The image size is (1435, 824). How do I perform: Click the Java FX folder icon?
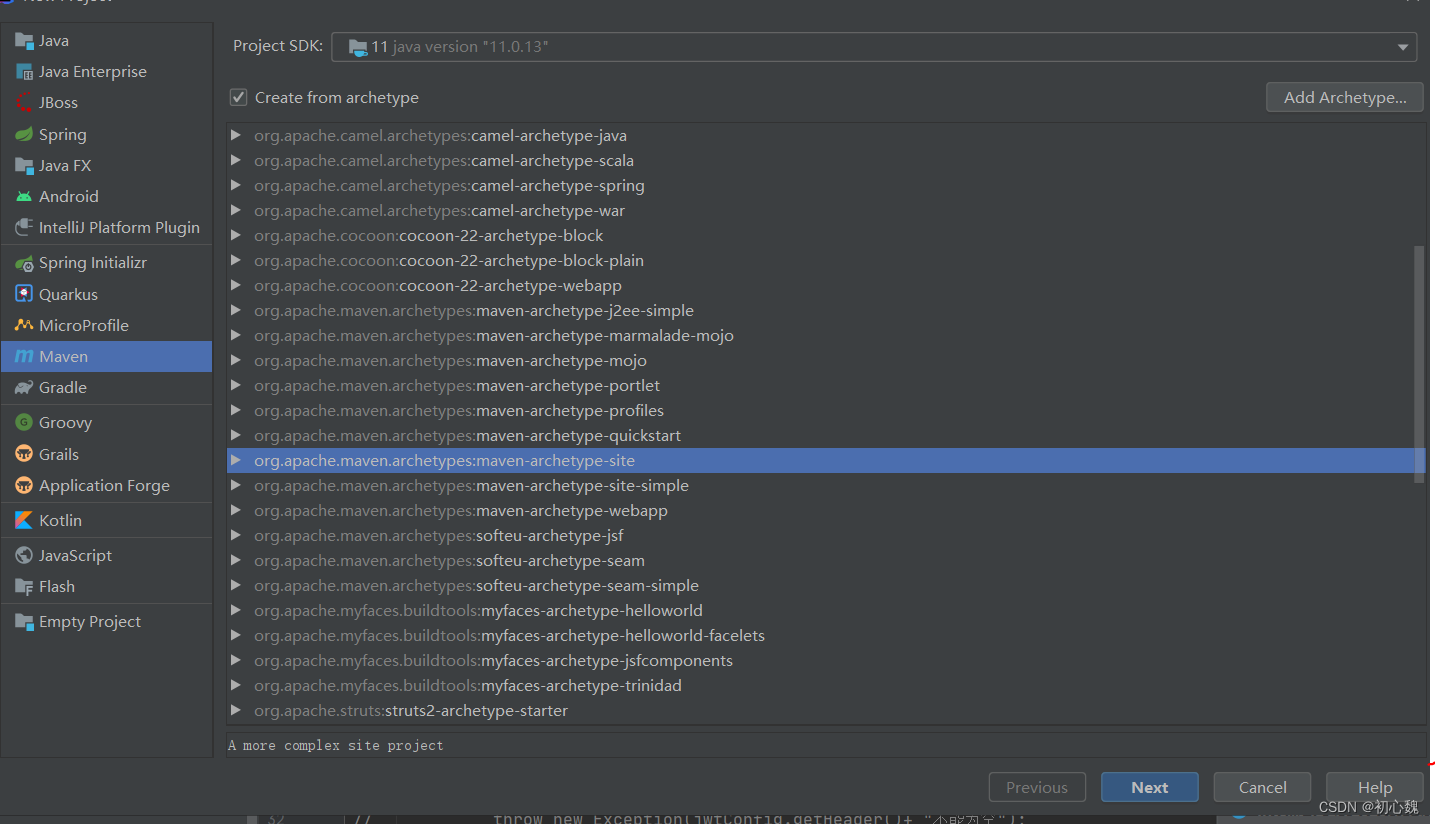(24, 166)
